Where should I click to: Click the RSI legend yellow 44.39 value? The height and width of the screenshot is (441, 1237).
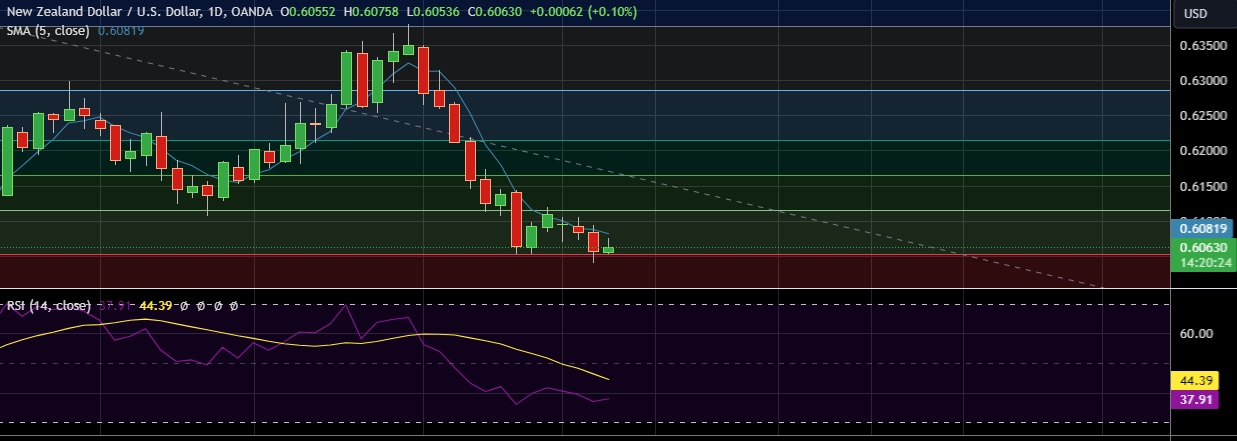[x=157, y=305]
